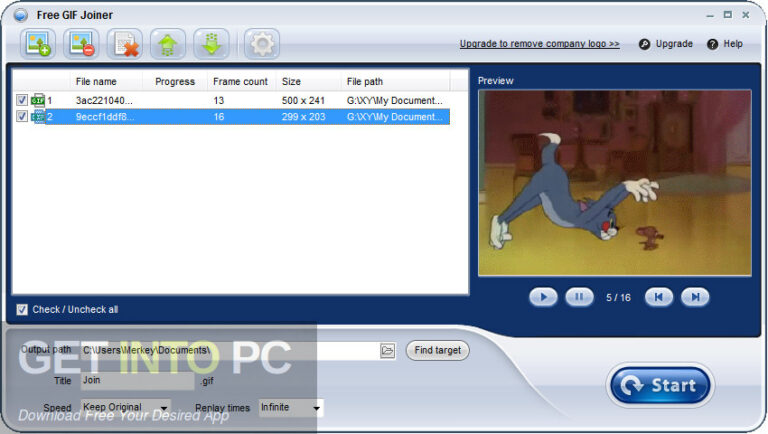Viewport: 768px width, 434px height.
Task: Minimize the Free GIF Joiner window
Action: pos(710,16)
